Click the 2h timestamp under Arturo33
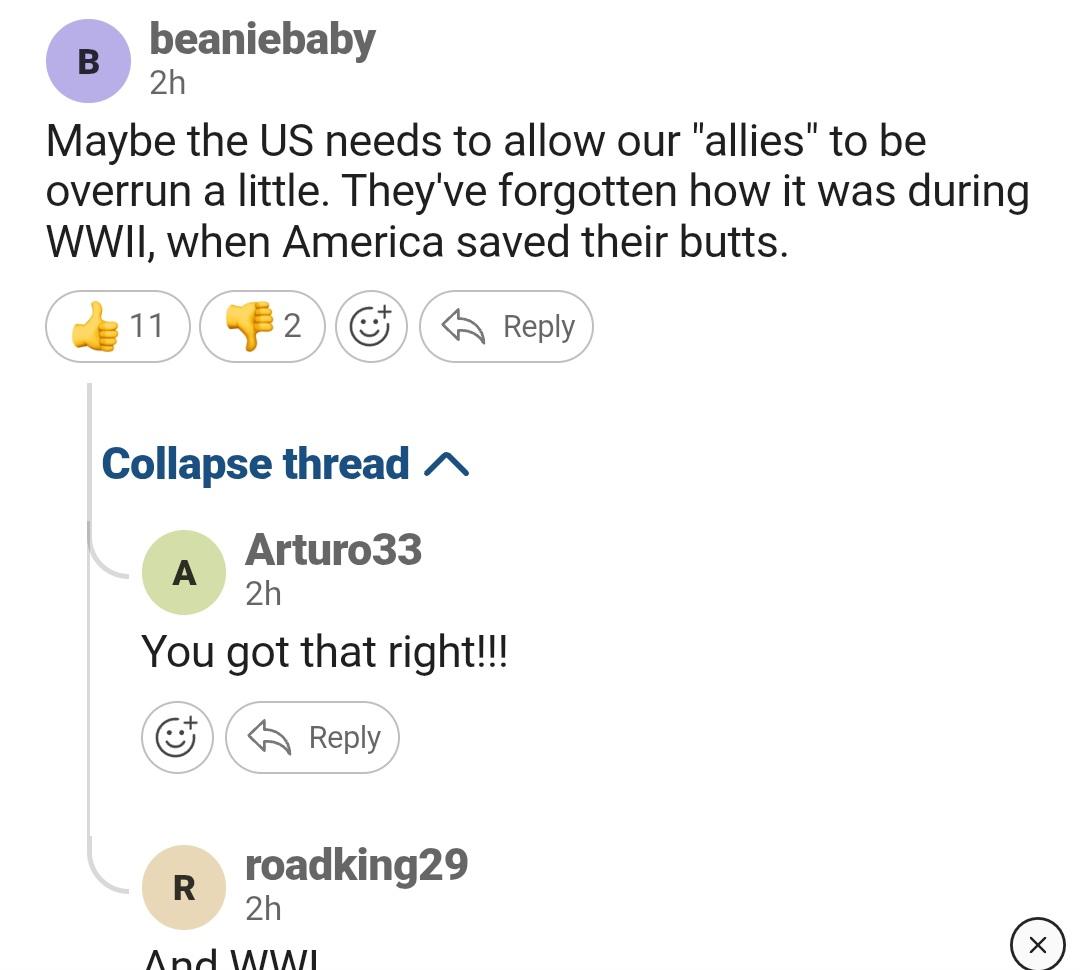 coord(264,594)
